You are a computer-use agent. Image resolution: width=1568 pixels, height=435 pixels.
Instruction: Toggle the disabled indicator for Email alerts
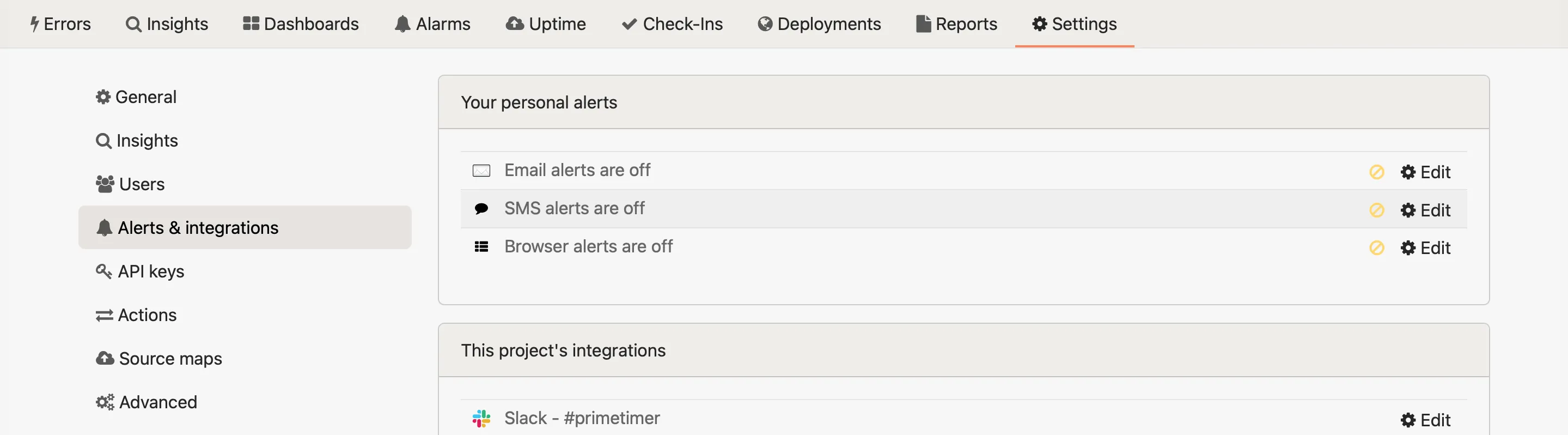[x=1377, y=172]
